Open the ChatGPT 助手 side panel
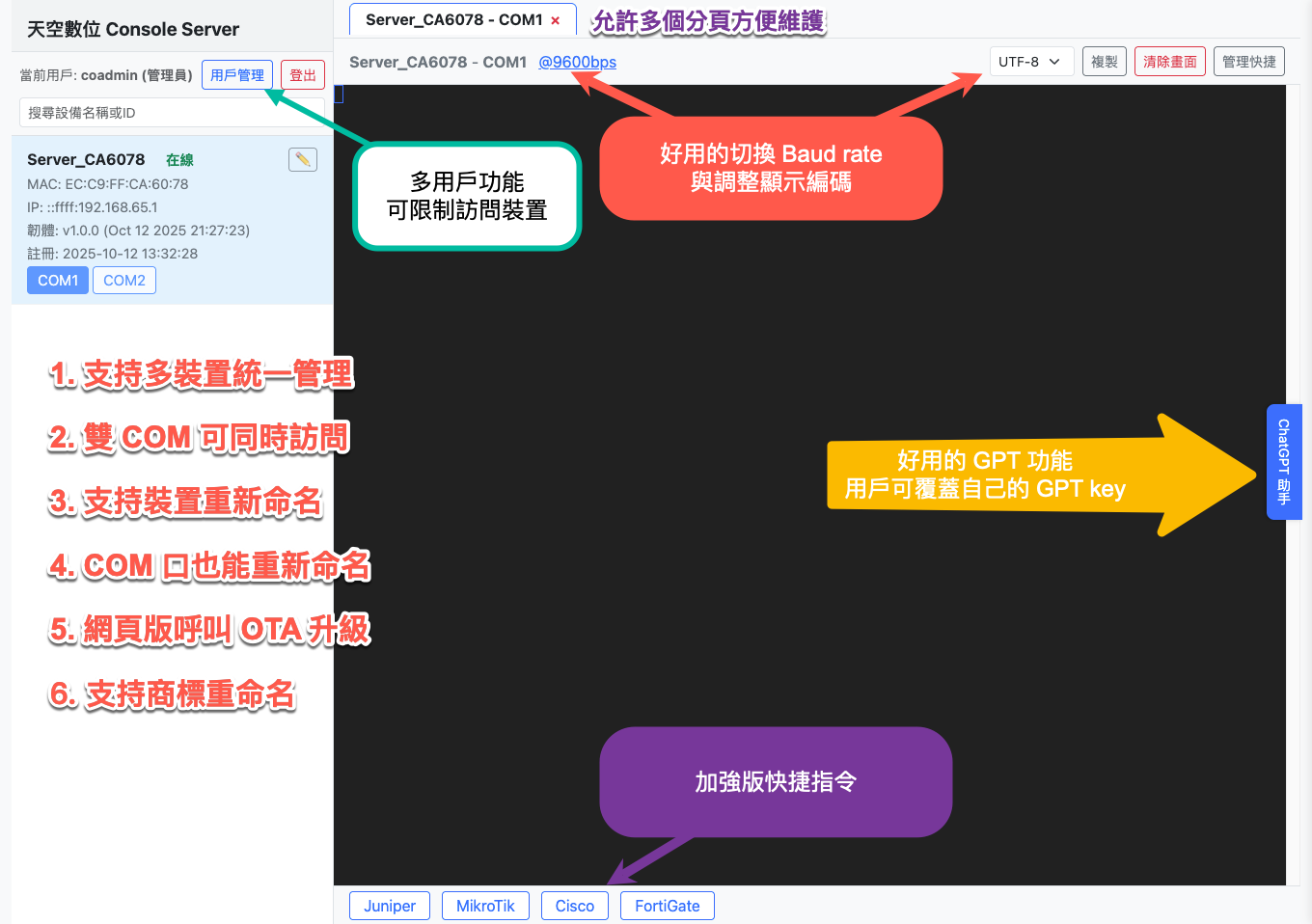The image size is (1312, 924). pos(1284,462)
